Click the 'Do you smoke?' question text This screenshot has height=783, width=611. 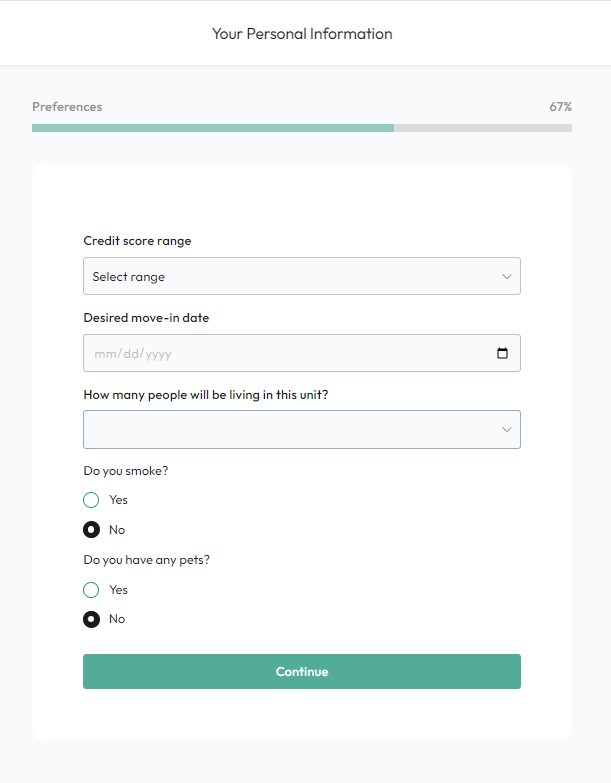126,471
